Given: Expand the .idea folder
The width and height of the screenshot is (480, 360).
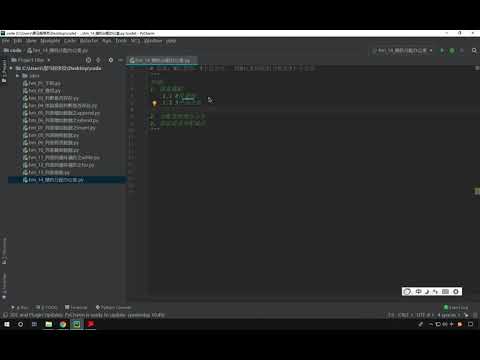Looking at the screenshot, I should pyautogui.click(x=18, y=76).
